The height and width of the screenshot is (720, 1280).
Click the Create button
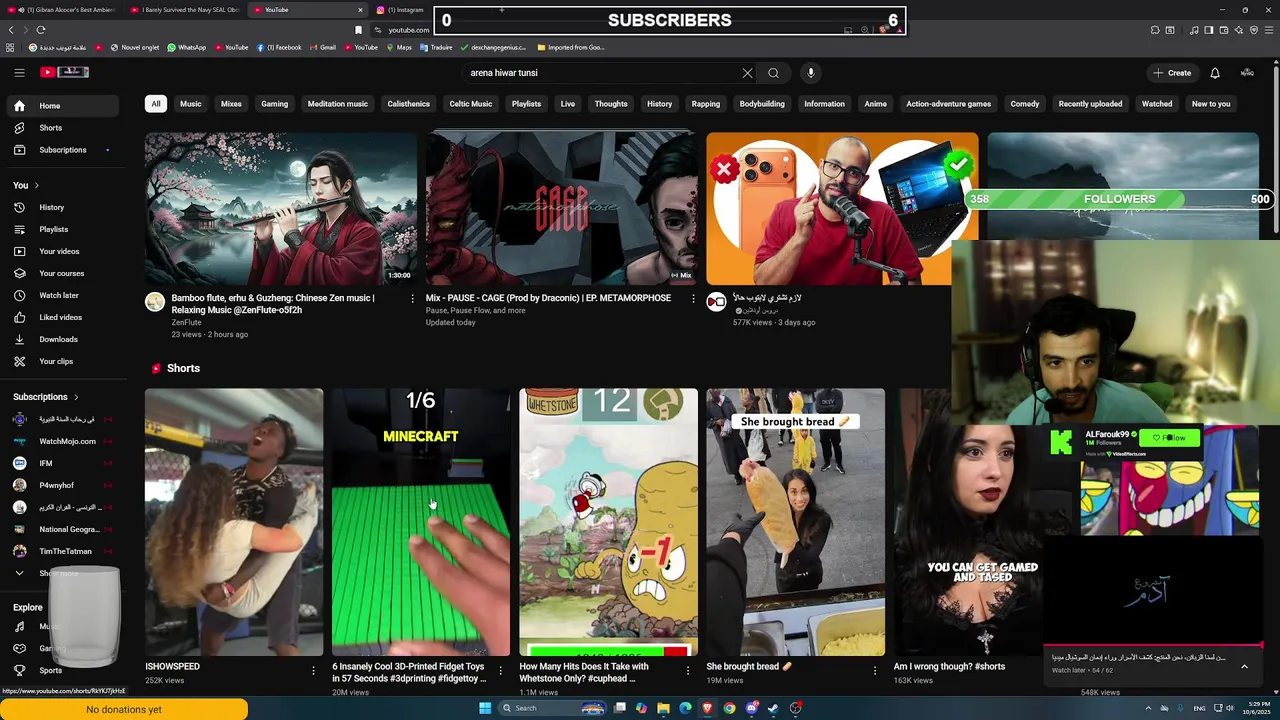1172,73
